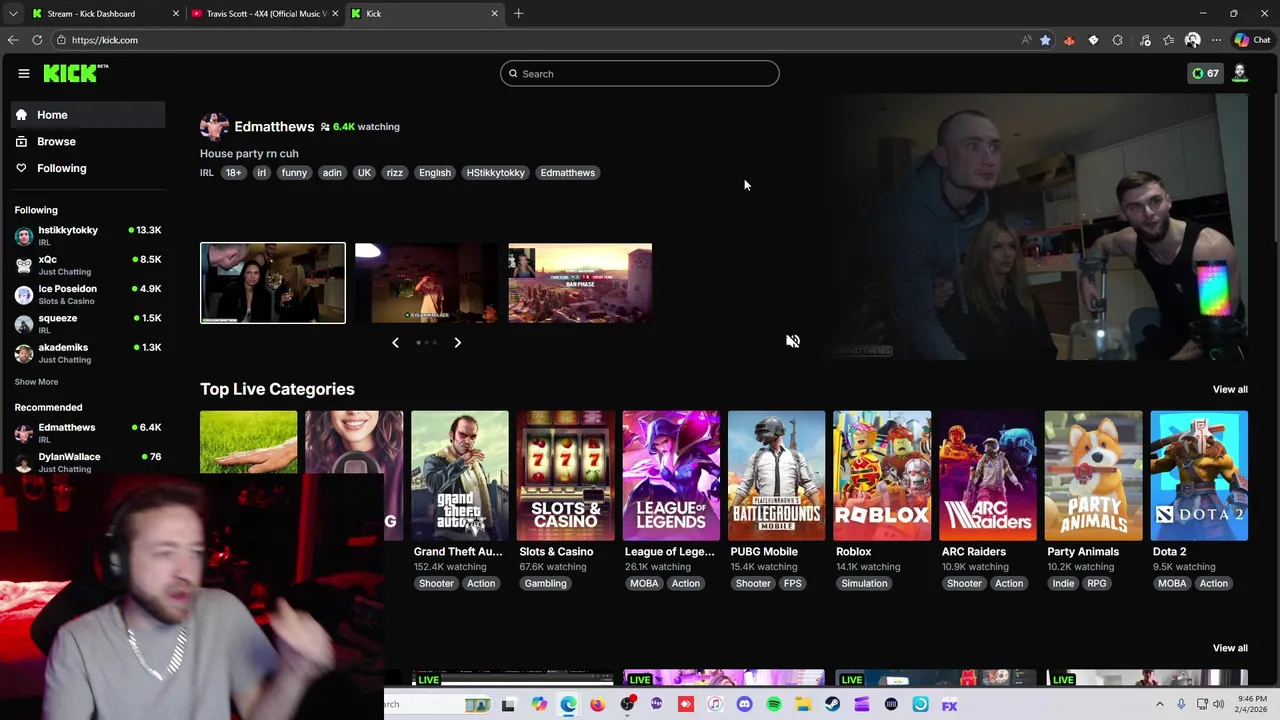
Task: Open the media control icon in browser toolbar
Action: 1144,40
